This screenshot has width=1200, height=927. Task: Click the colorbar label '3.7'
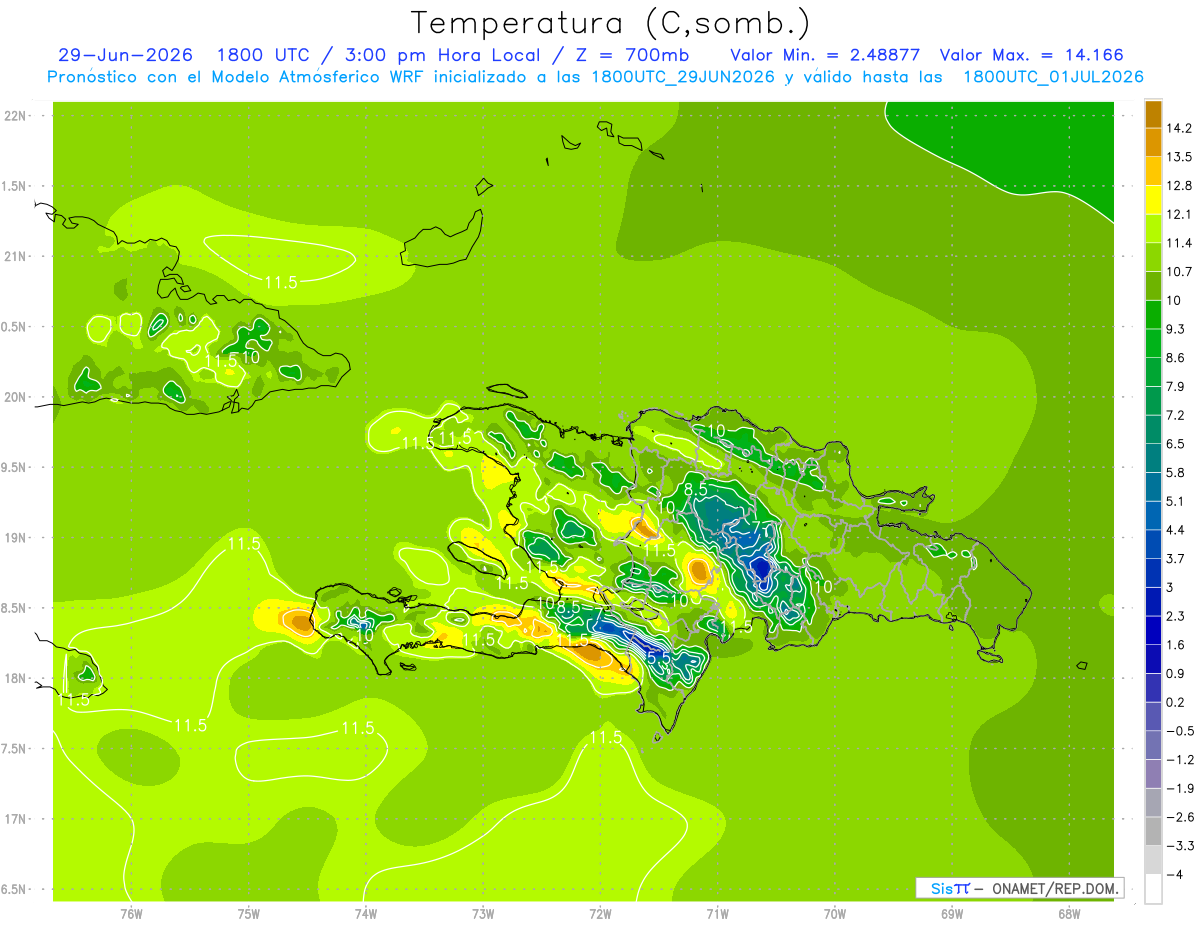point(1176,558)
